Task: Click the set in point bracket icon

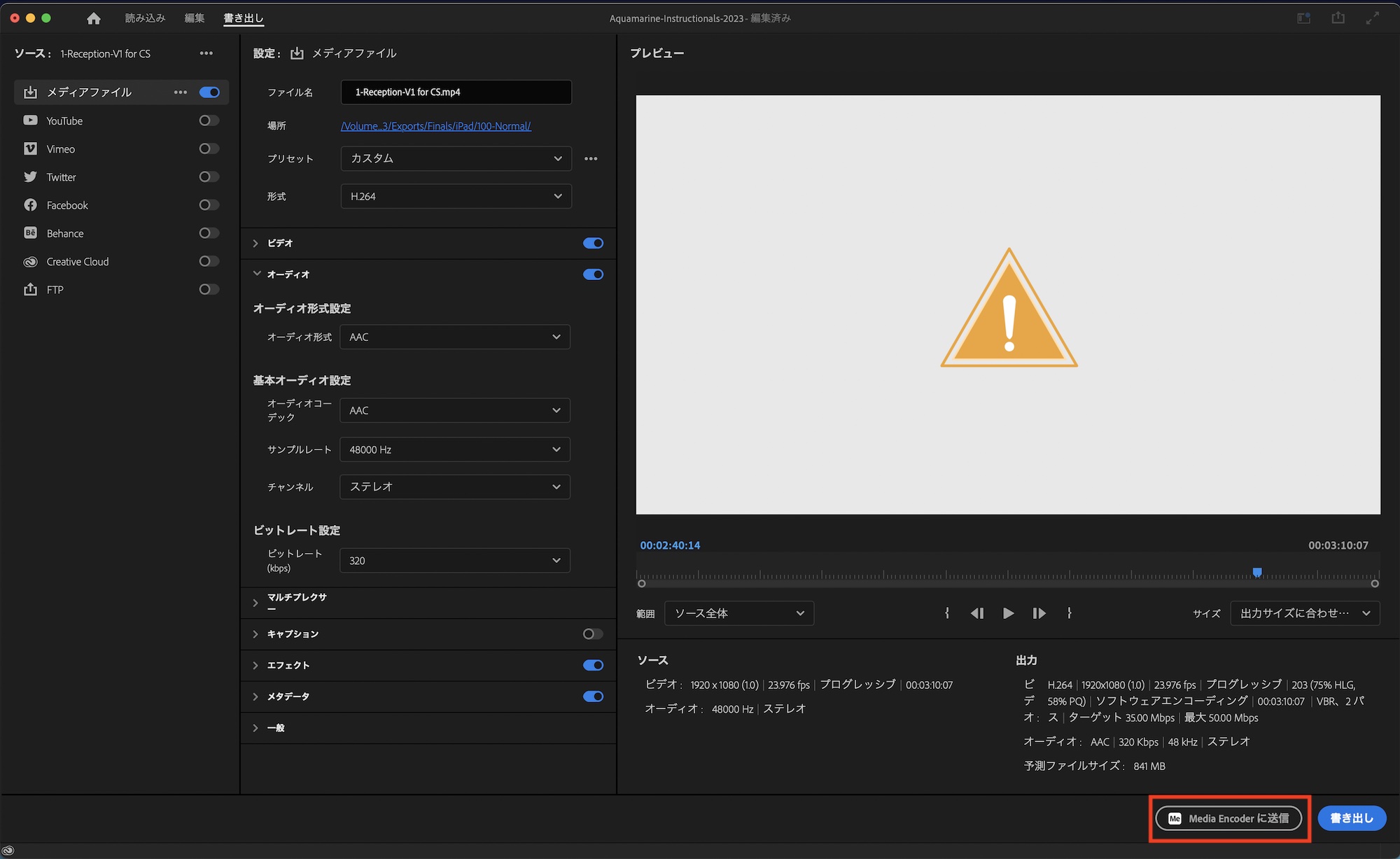Action: 946,613
